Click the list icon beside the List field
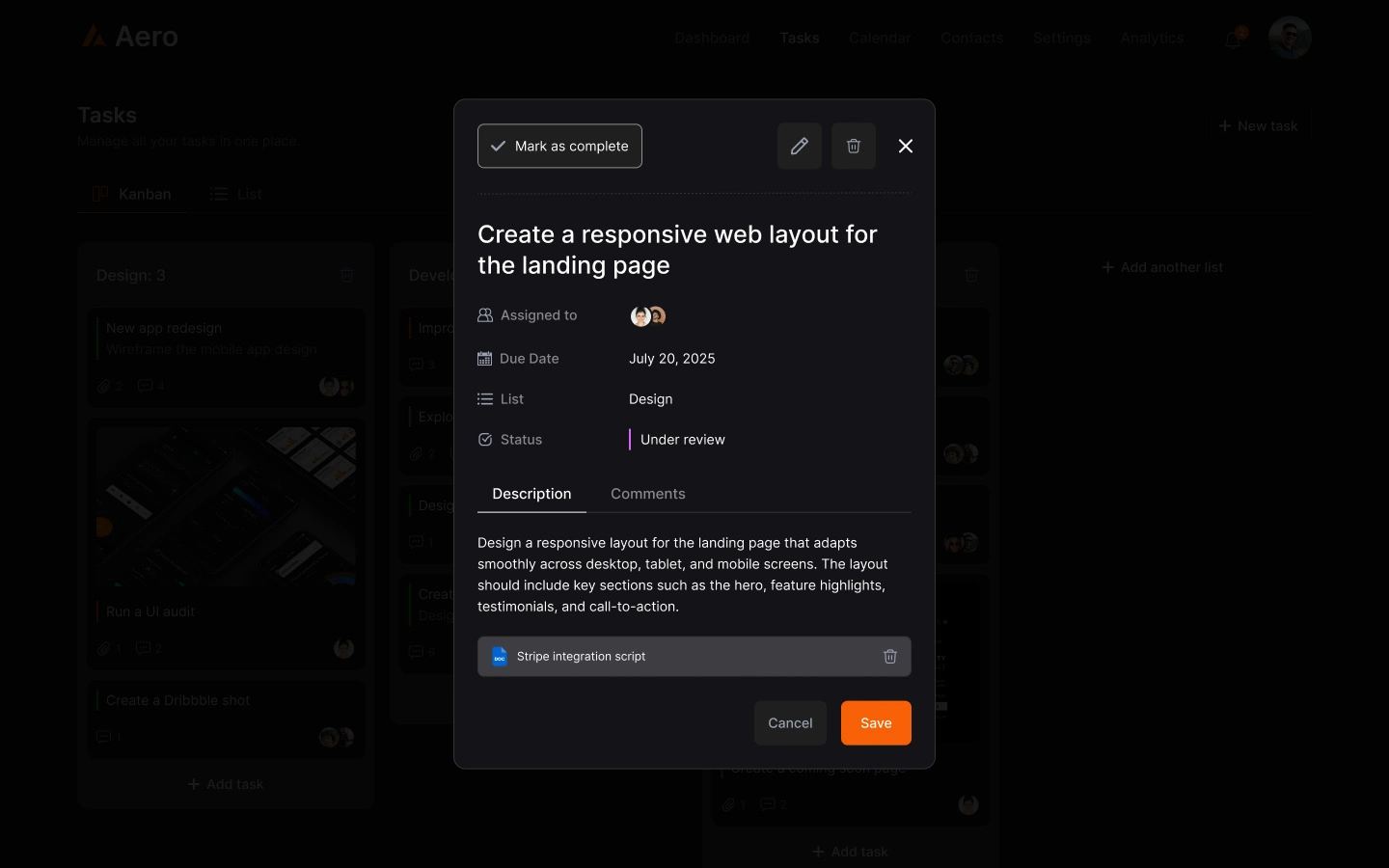The width and height of the screenshot is (1389, 868). point(483,398)
